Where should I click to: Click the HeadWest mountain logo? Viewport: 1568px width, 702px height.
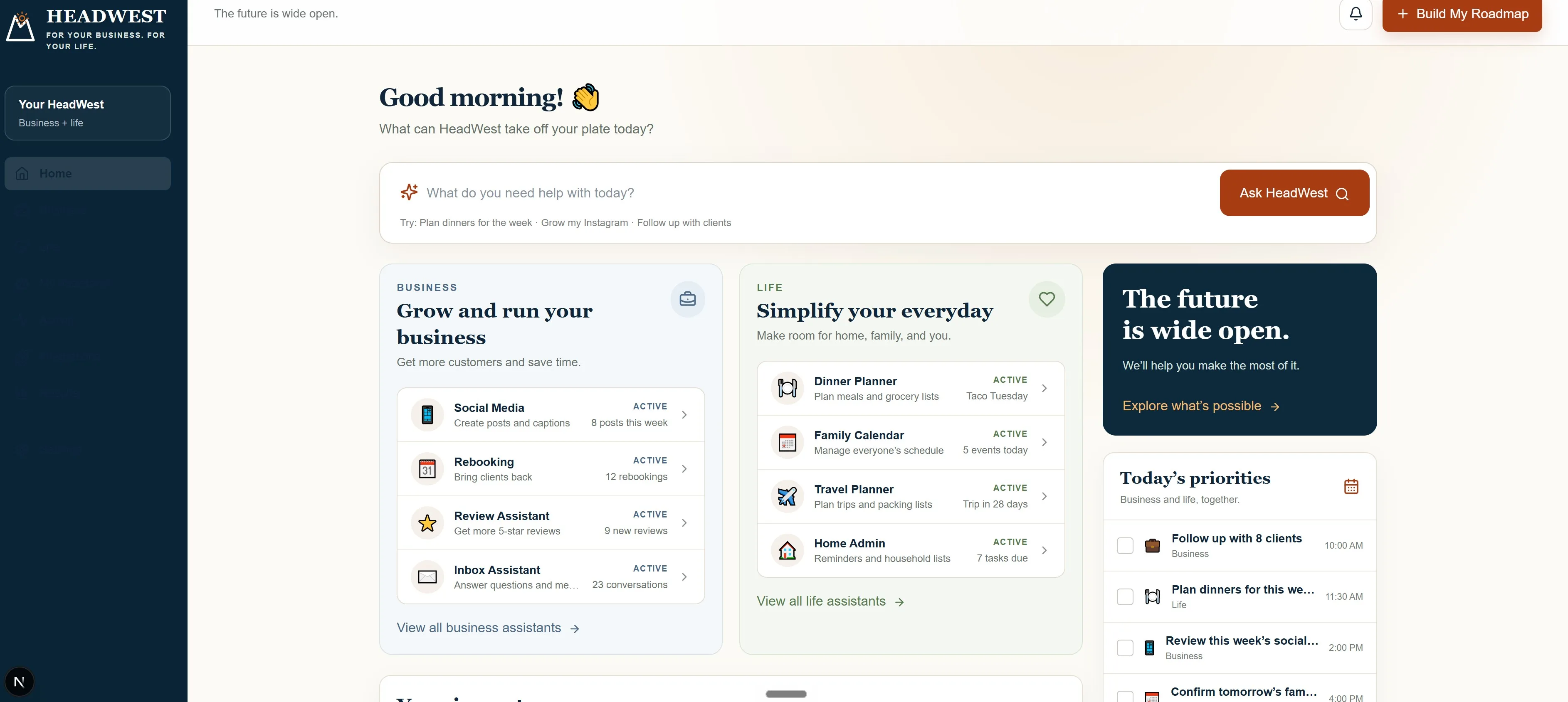[21, 27]
